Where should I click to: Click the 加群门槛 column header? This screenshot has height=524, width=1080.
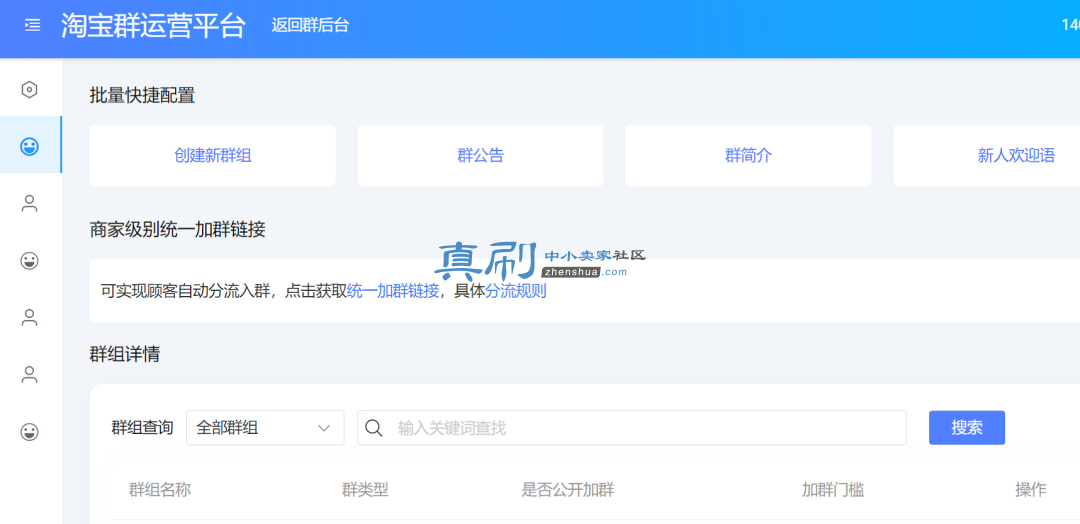[833, 490]
